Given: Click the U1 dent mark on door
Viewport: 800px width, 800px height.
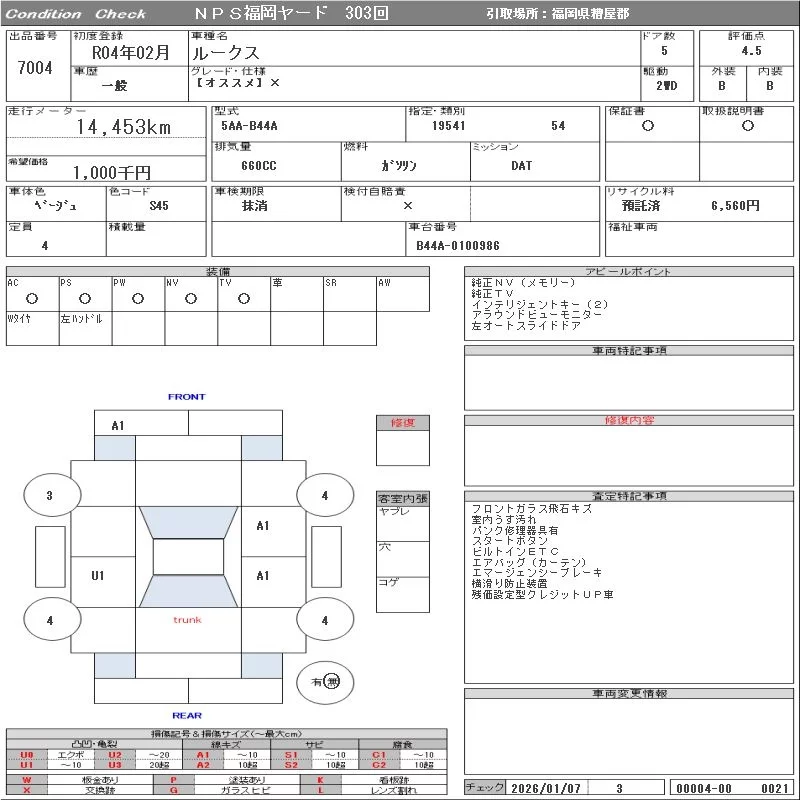Looking at the screenshot, I should coord(98,575).
